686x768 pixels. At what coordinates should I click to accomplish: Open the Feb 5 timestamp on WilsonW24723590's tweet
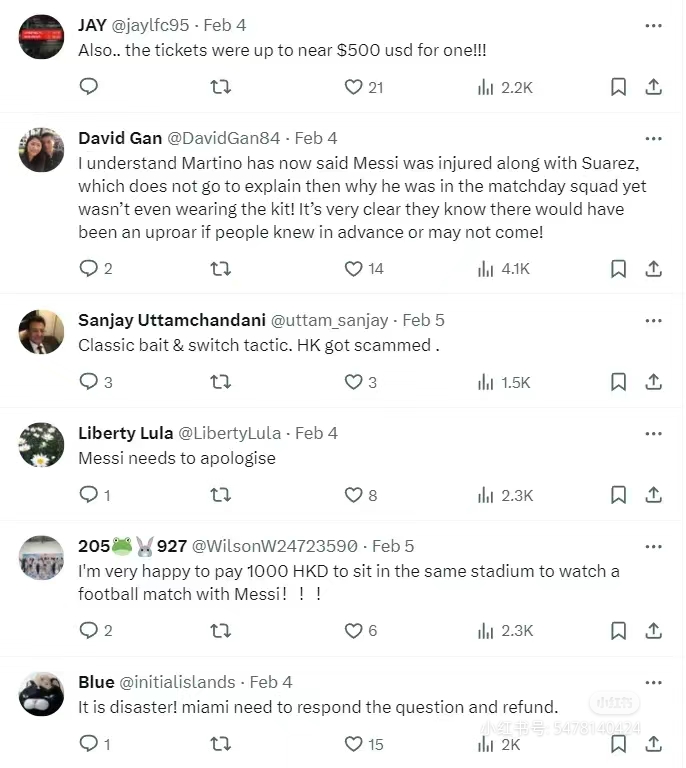coord(392,546)
